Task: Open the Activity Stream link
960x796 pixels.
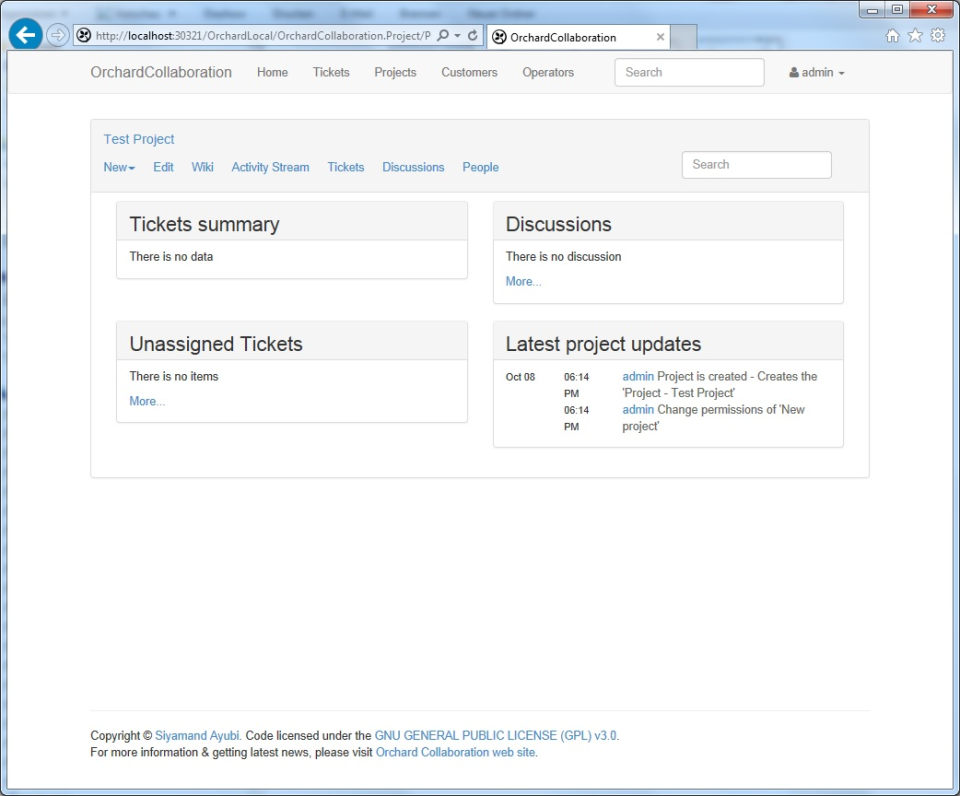Action: click(270, 167)
